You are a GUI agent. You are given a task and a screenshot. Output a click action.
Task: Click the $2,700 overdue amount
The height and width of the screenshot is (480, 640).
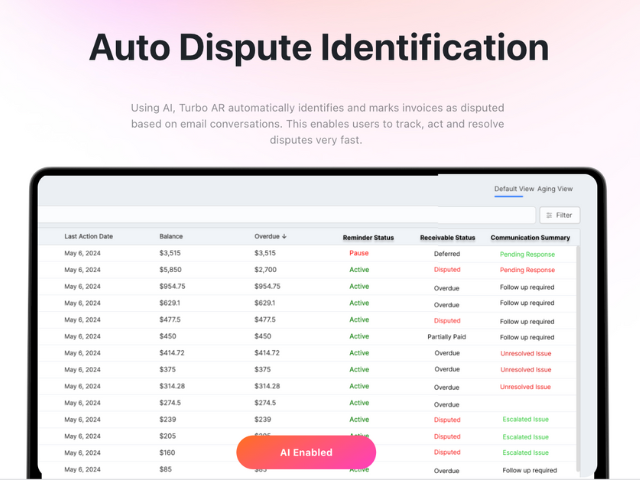point(265,269)
